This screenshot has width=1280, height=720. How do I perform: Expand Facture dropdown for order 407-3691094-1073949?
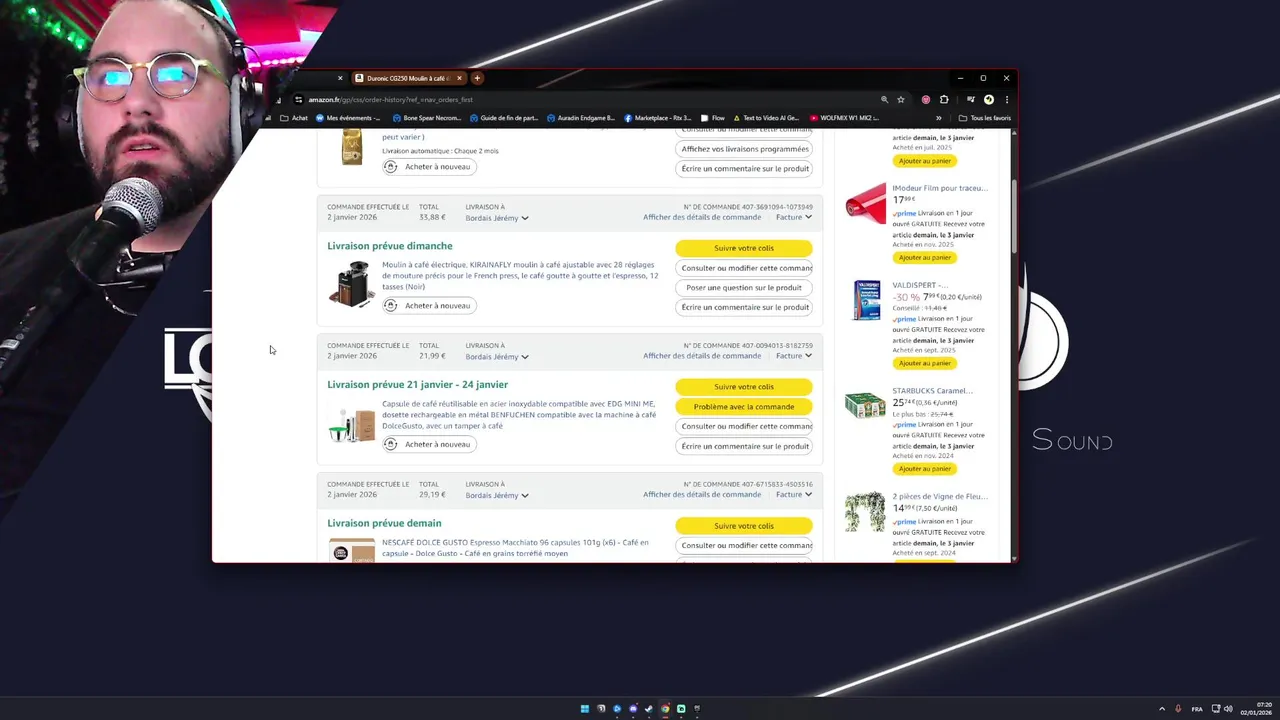[794, 217]
